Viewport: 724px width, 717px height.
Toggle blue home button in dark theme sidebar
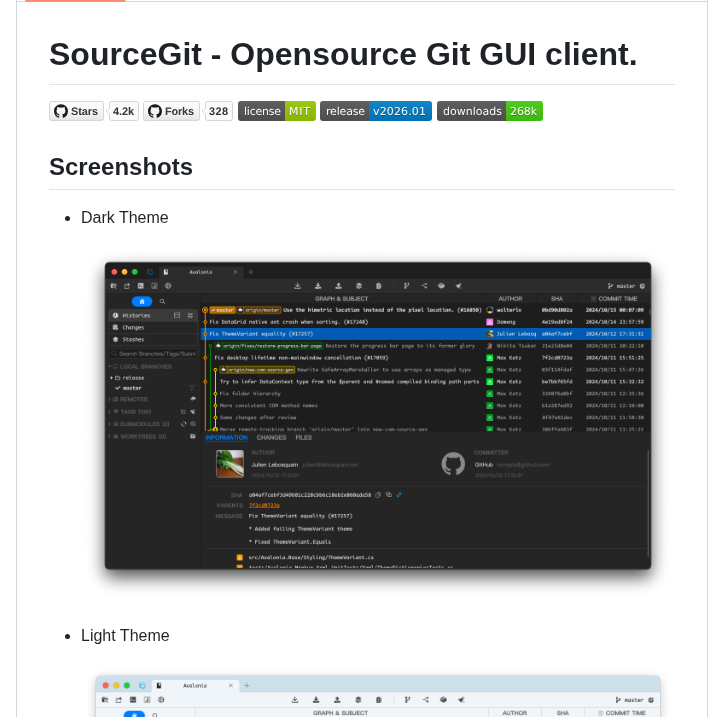[142, 301]
